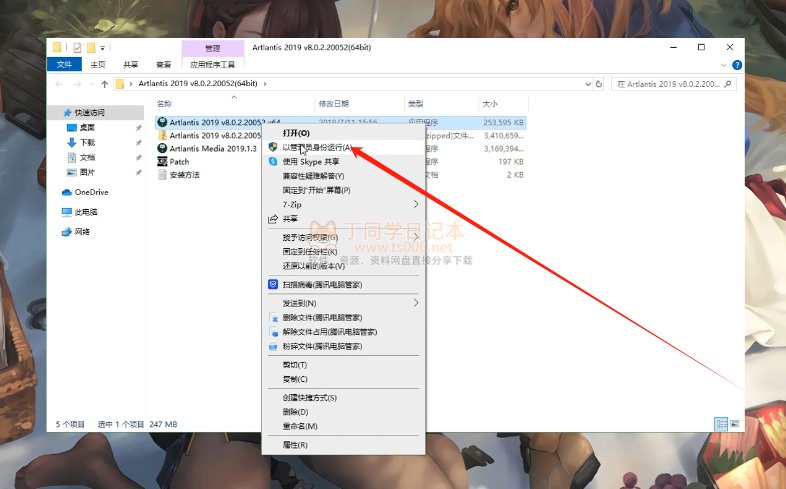The width and height of the screenshot is (786, 489).
Task: Open the address bar history dropdown
Action: 589,83
